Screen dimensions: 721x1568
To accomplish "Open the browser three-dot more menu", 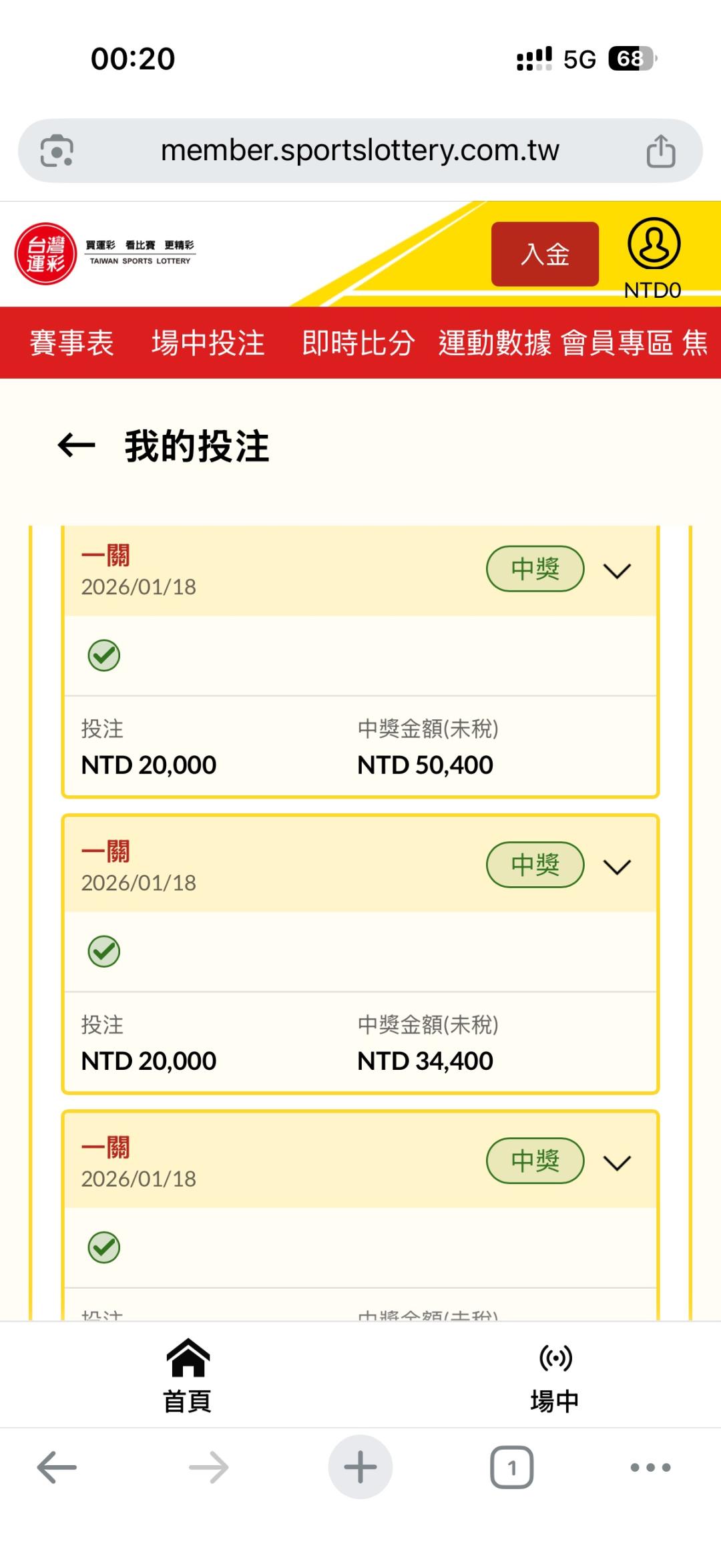I will 650,1467.
